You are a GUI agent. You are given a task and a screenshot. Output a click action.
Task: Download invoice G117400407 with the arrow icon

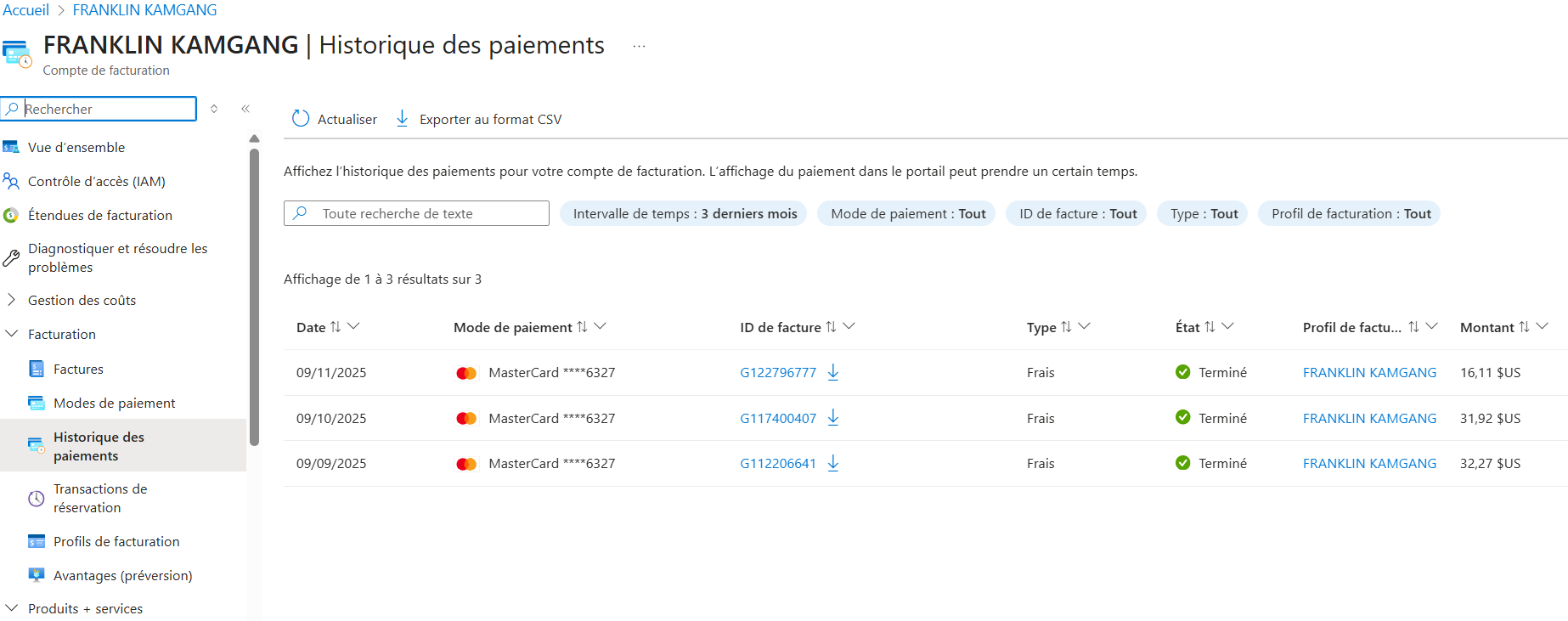pyautogui.click(x=833, y=417)
